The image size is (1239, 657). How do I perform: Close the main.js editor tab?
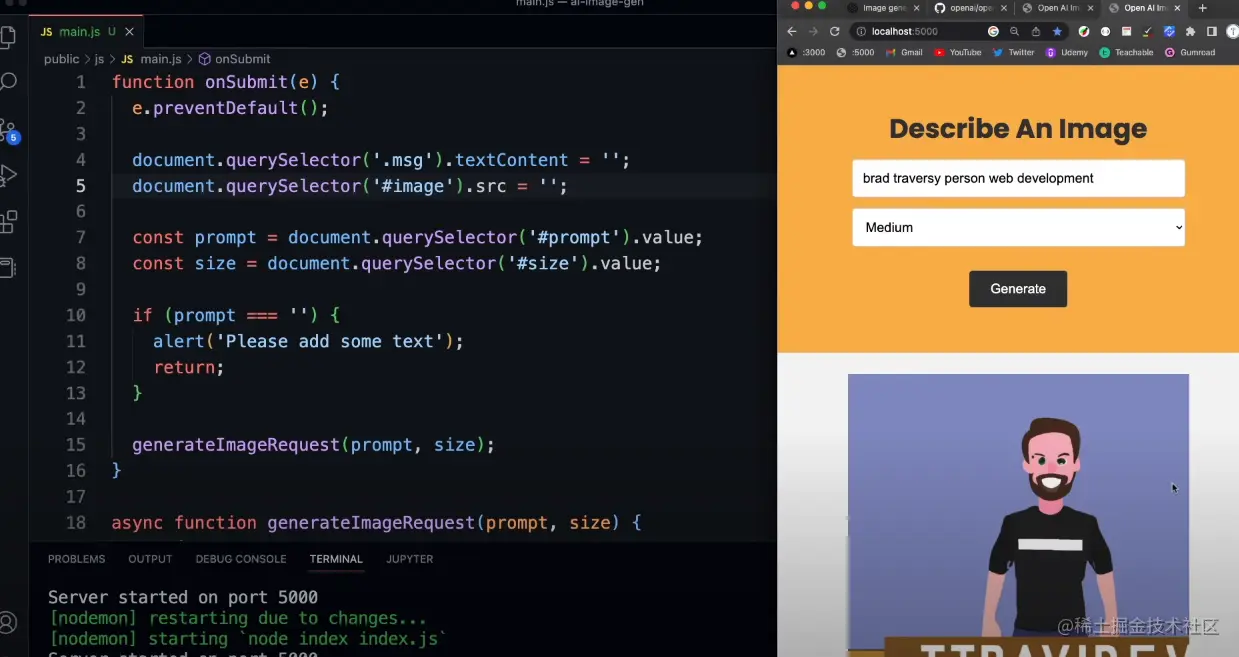click(130, 32)
